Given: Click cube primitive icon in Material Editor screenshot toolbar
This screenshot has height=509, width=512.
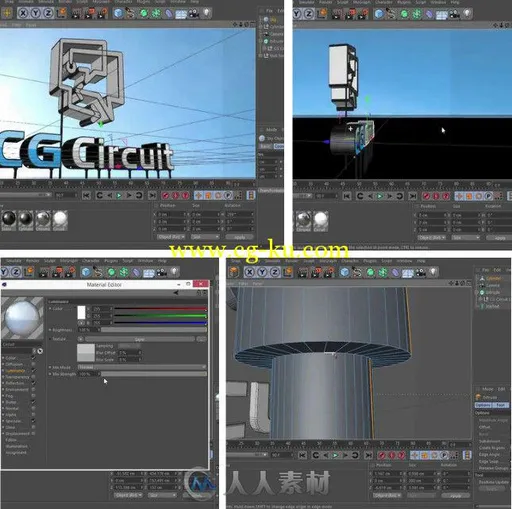Looking at the screenshot, I should coord(86,272).
